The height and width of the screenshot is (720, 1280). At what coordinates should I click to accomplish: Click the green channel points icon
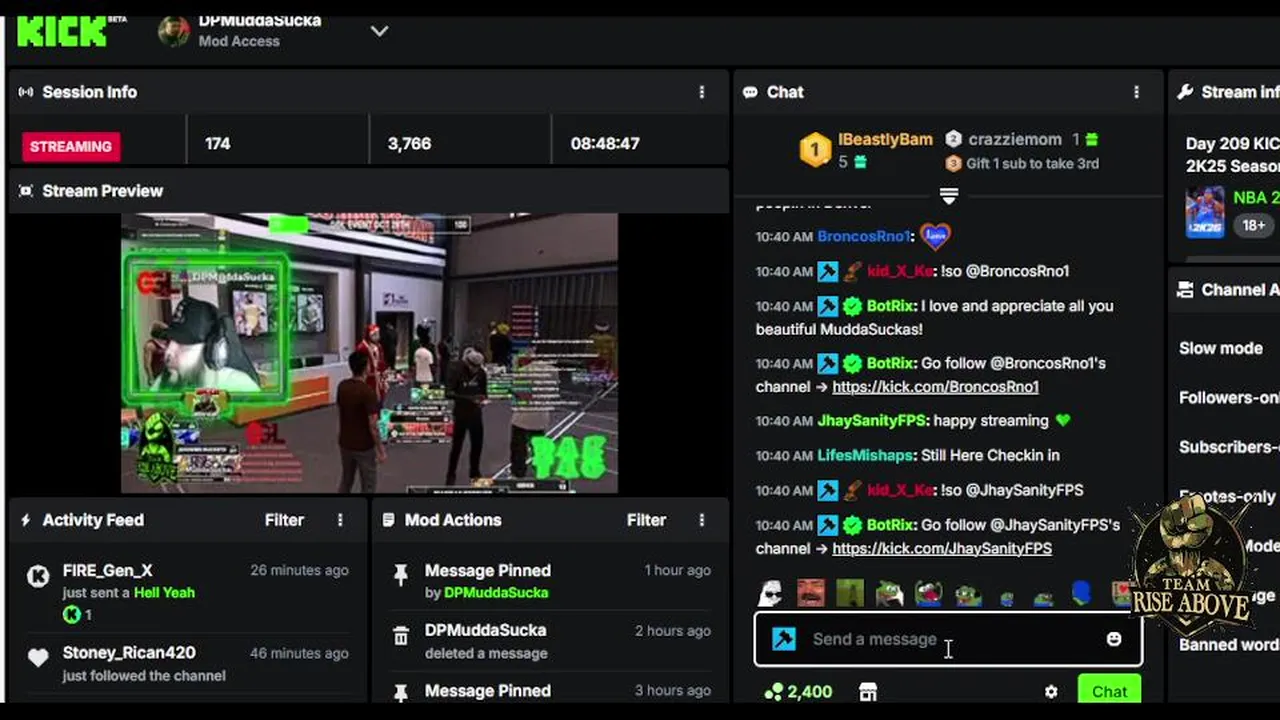coord(773,691)
